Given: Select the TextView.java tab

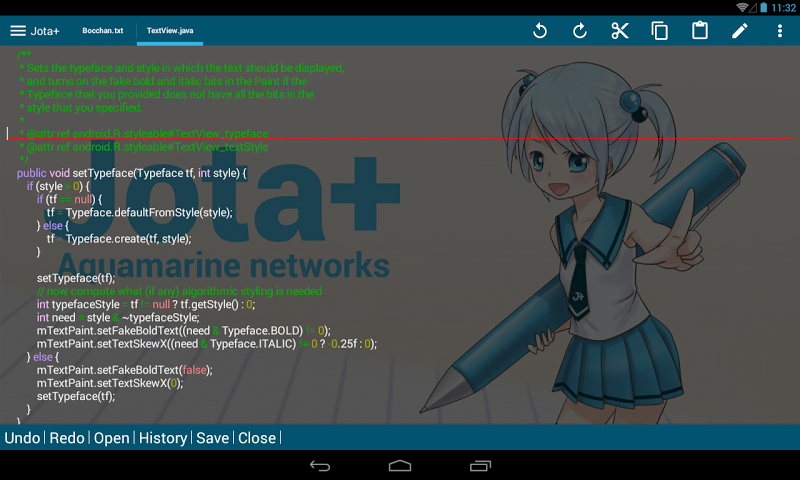Looking at the screenshot, I should (170, 31).
